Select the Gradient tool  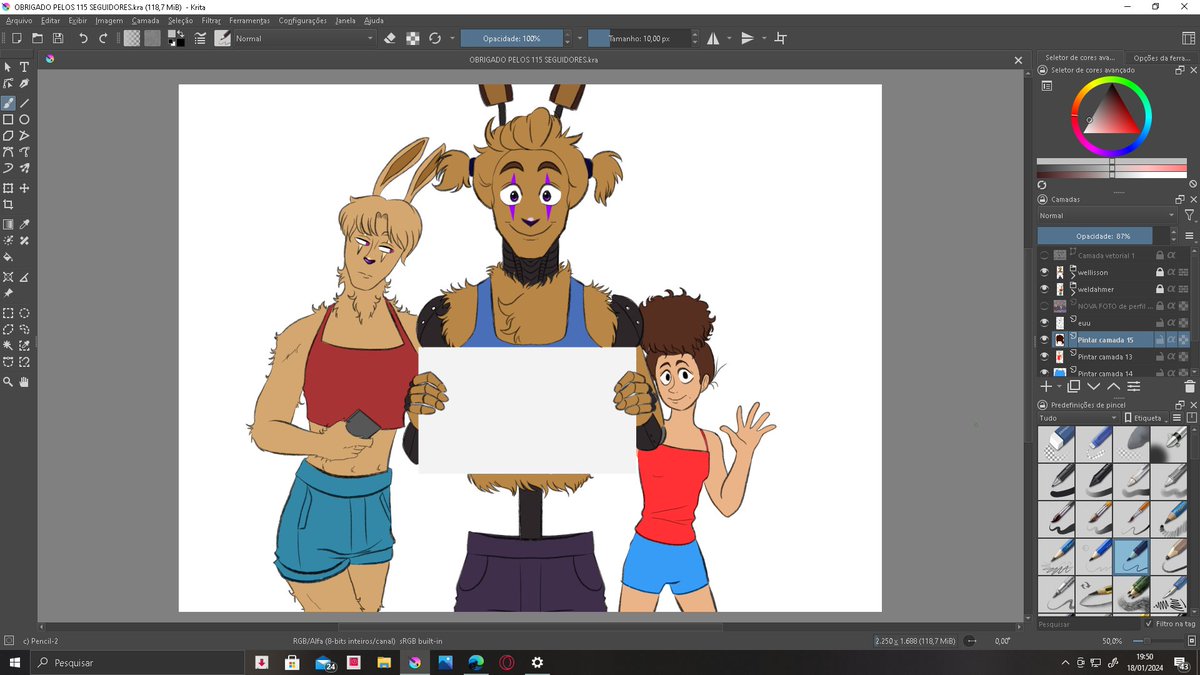(x=8, y=224)
